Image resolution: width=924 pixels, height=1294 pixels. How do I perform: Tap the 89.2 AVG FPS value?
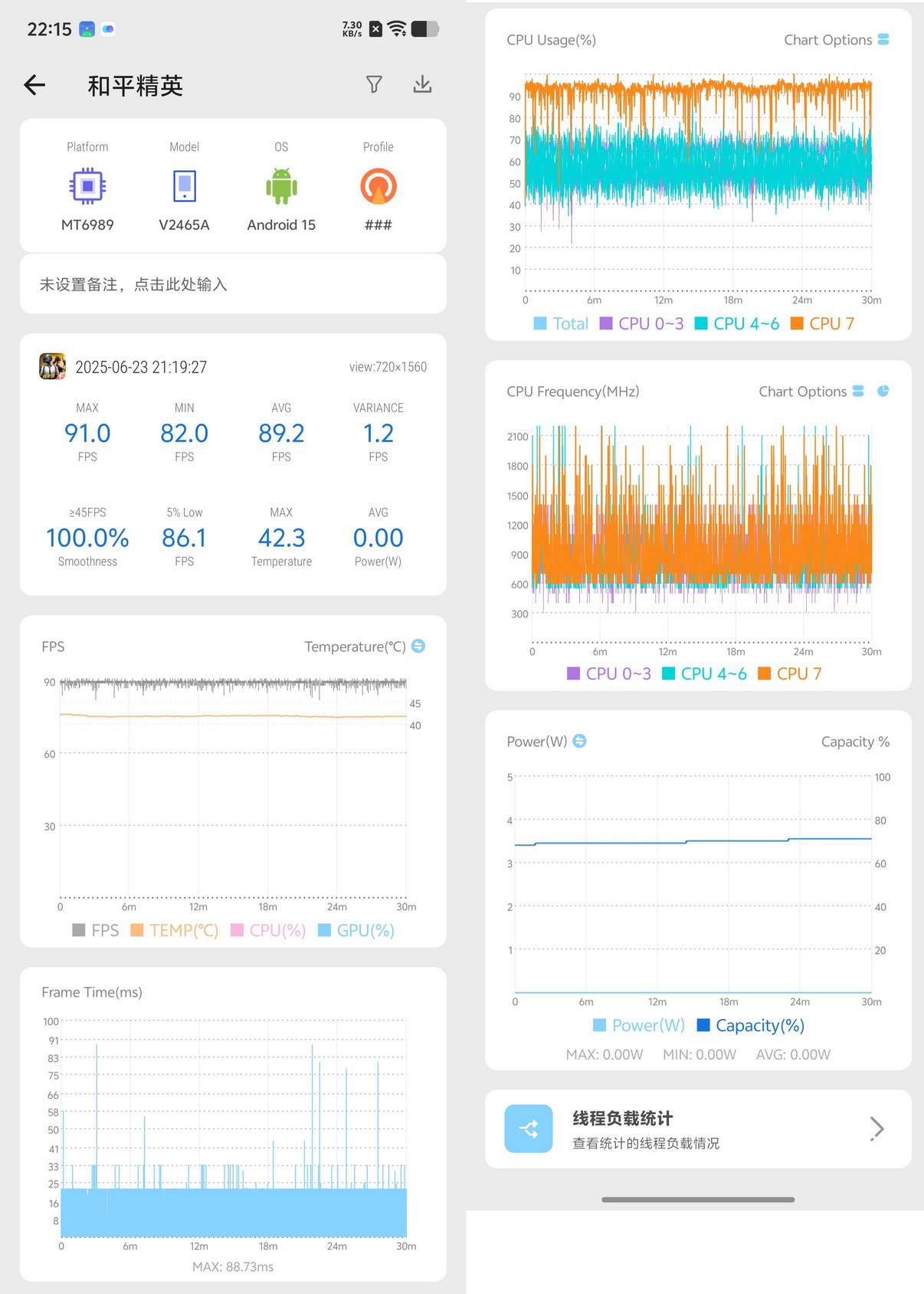(x=281, y=433)
